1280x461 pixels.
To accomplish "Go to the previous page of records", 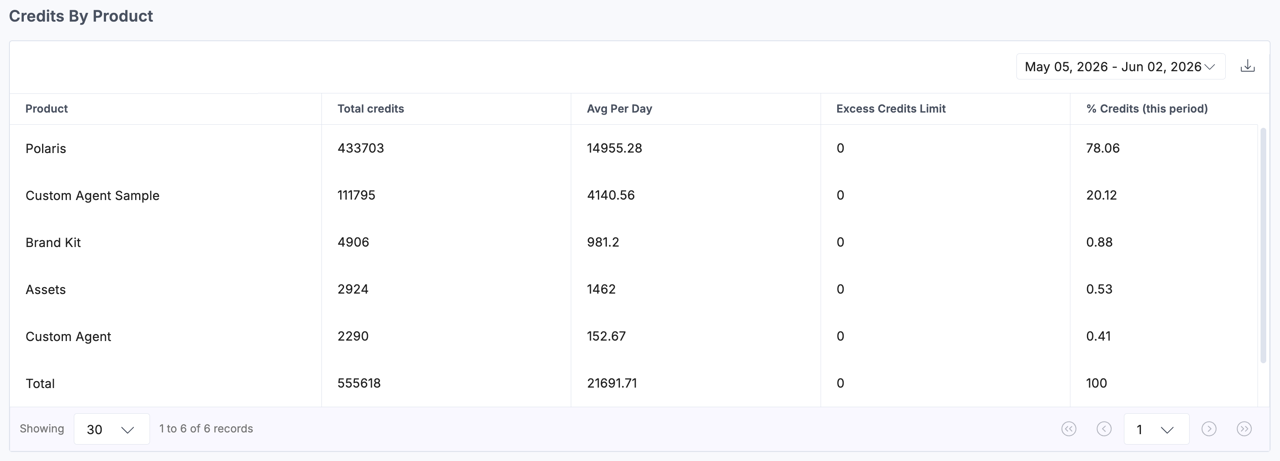I will coord(1104,429).
